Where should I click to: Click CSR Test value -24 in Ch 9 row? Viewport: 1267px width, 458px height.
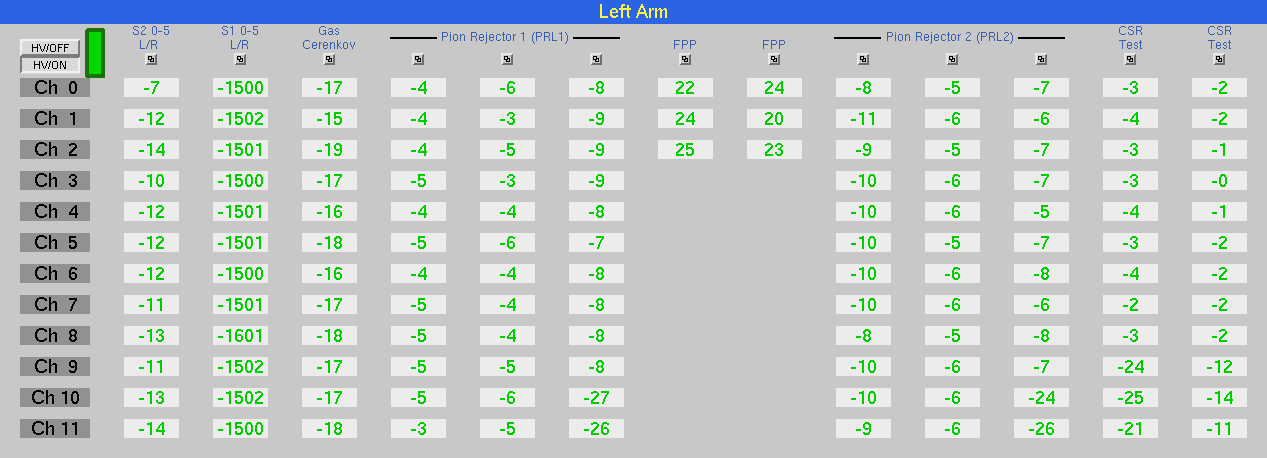tap(1130, 367)
